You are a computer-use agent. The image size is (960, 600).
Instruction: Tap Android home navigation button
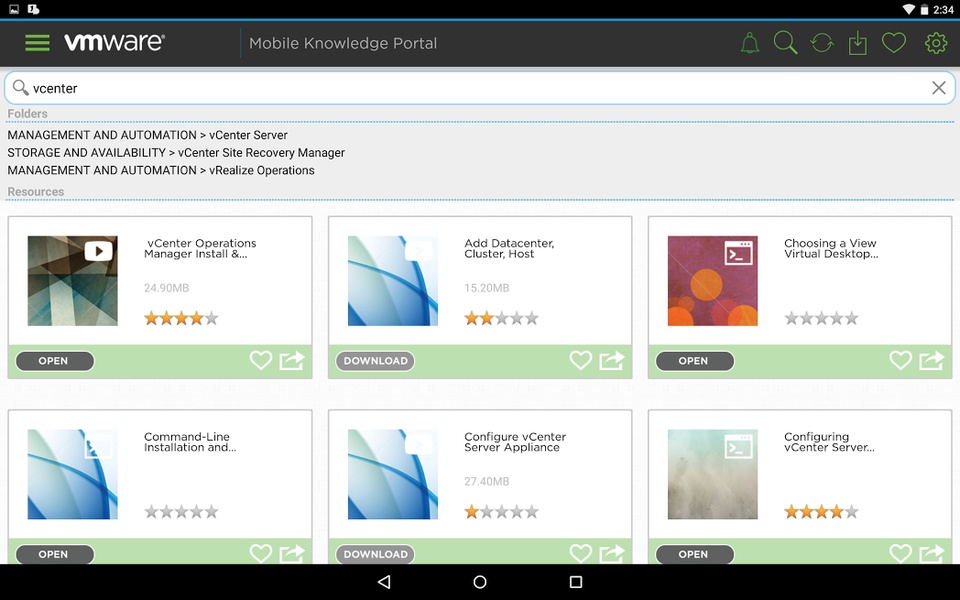tap(480, 582)
